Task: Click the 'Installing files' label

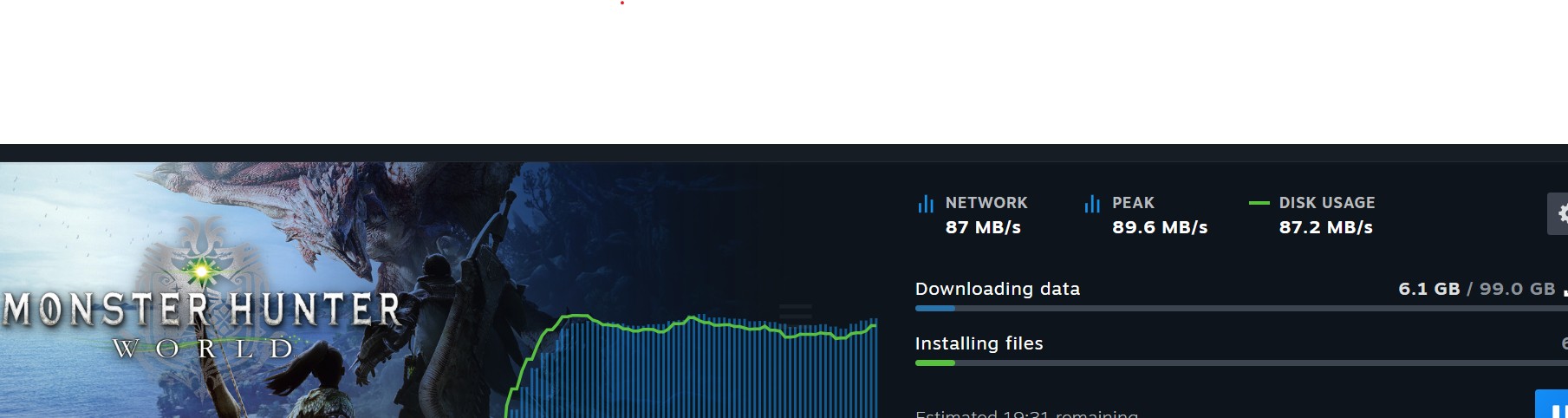Action: point(979,343)
